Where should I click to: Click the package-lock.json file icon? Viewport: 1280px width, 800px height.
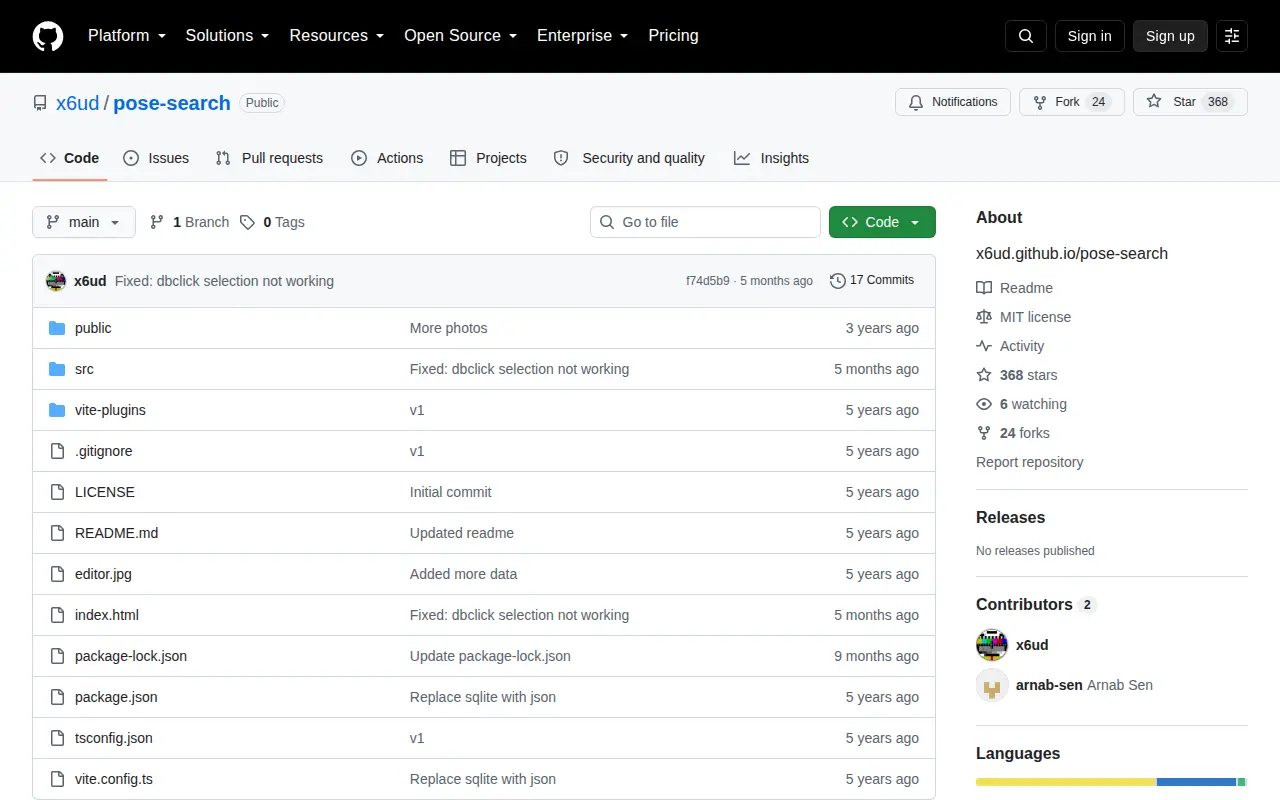pyautogui.click(x=57, y=656)
